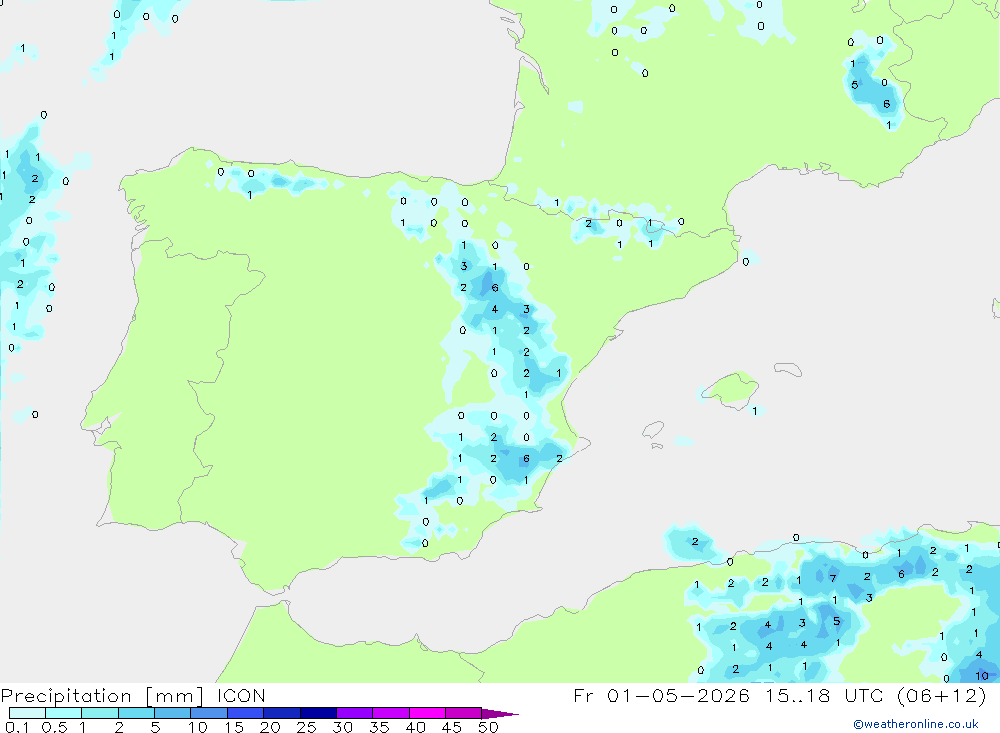Screen dimensions: 1000x733
Task: Click the '(06+12)' forecast run text
Action: click(x=941, y=695)
